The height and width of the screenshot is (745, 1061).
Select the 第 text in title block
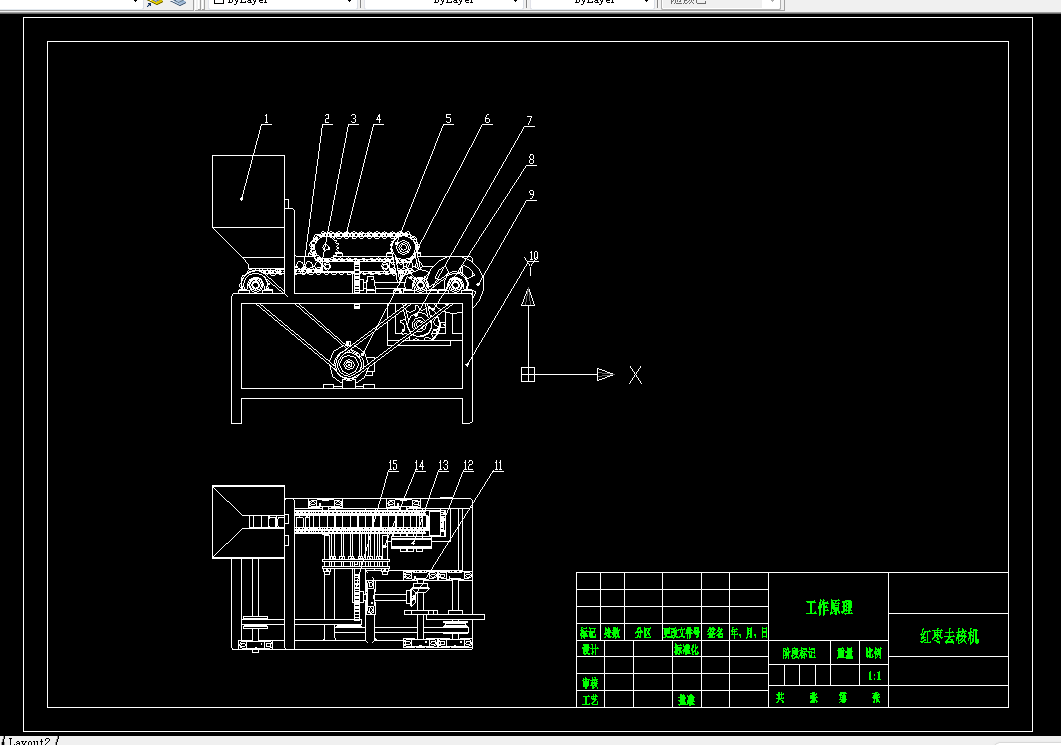[843, 698]
